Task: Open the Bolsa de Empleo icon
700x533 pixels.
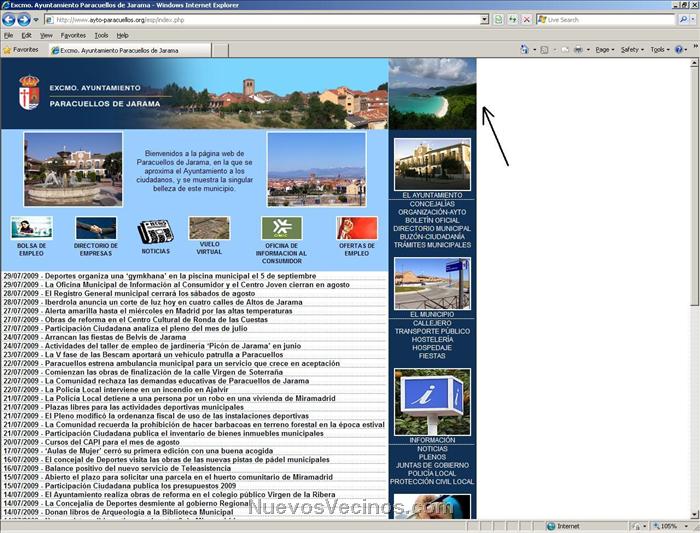Action: [32, 228]
